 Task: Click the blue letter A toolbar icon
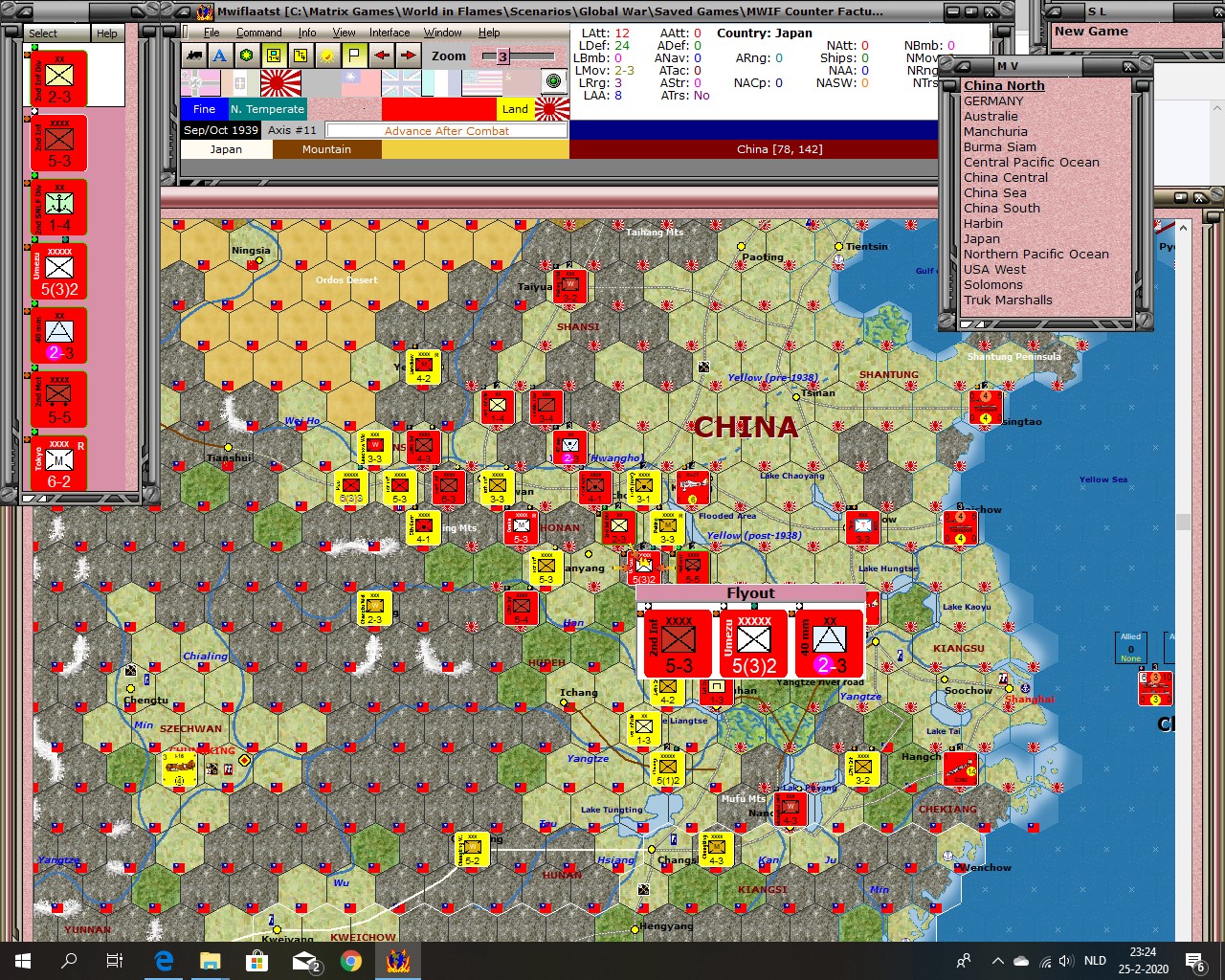pyautogui.click(x=220, y=56)
